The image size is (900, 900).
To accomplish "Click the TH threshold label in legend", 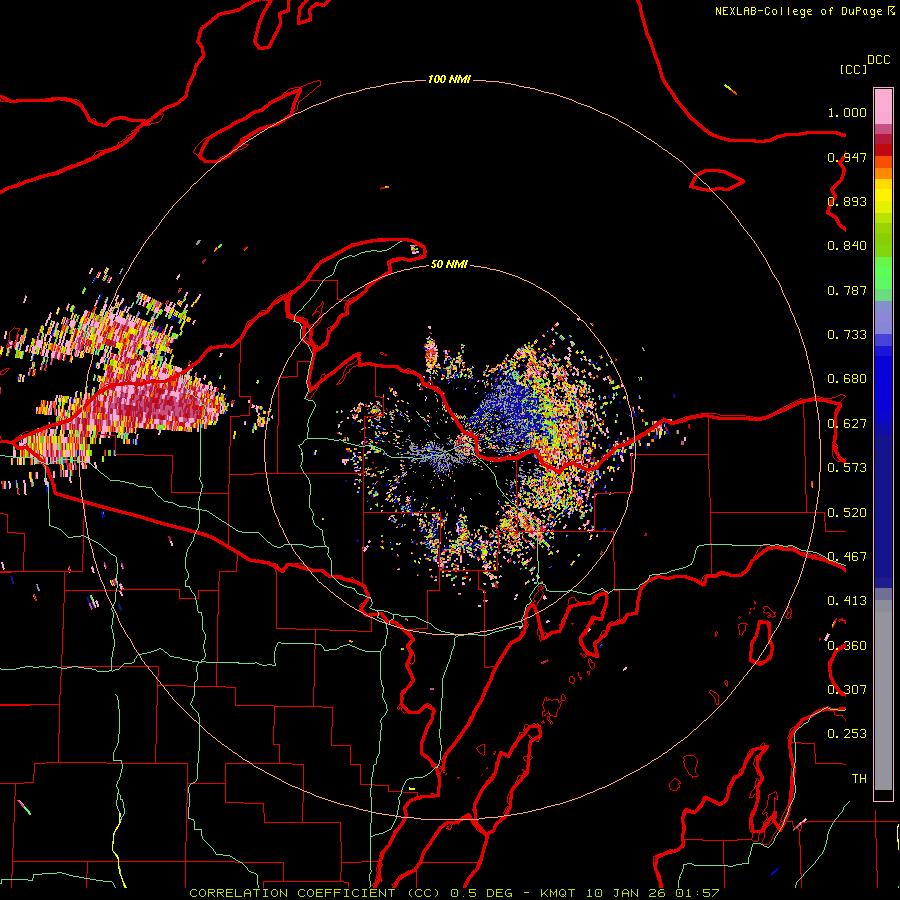I will [859, 779].
